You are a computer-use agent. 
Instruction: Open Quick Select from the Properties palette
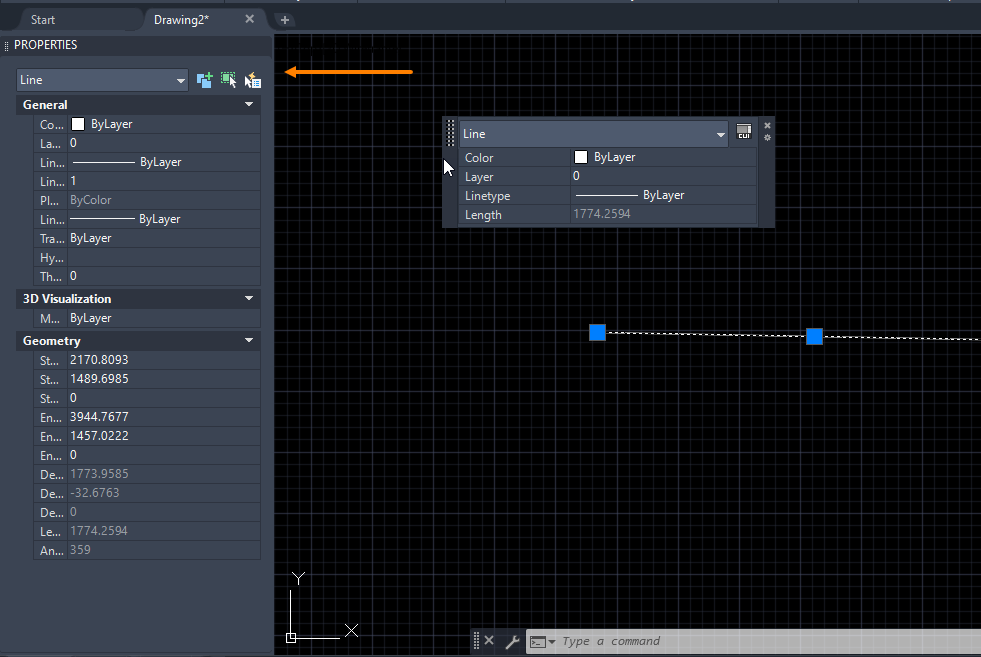coord(253,80)
